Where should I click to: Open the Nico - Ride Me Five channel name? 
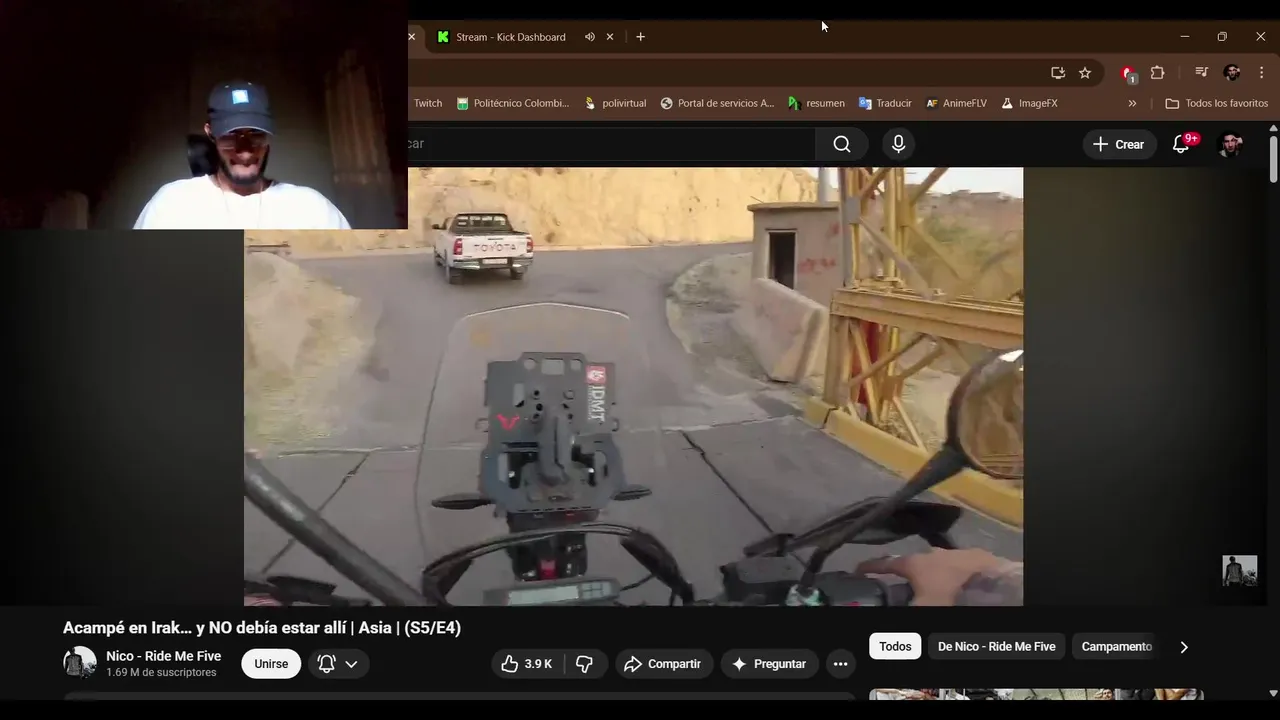click(164, 656)
